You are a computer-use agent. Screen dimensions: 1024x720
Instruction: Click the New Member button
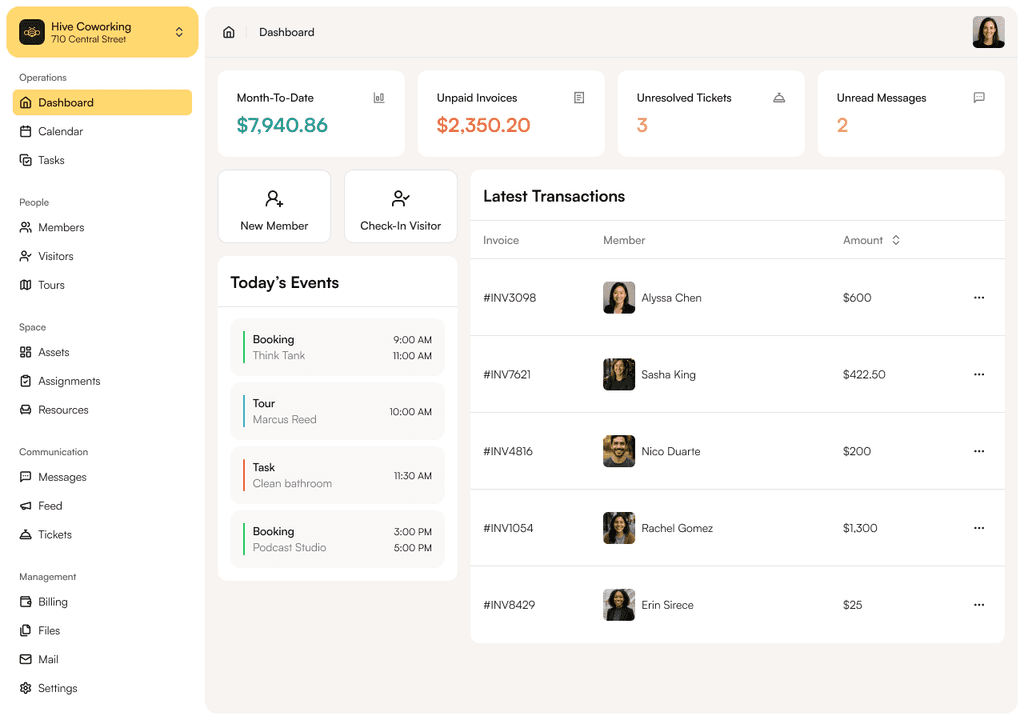pyautogui.click(x=274, y=206)
